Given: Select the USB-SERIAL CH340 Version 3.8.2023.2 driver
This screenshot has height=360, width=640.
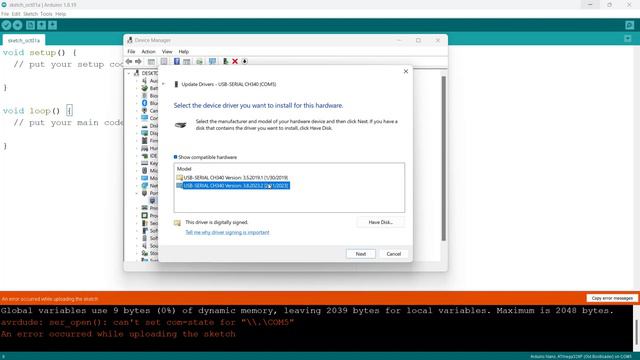Looking at the screenshot, I should pyautogui.click(x=233, y=186).
